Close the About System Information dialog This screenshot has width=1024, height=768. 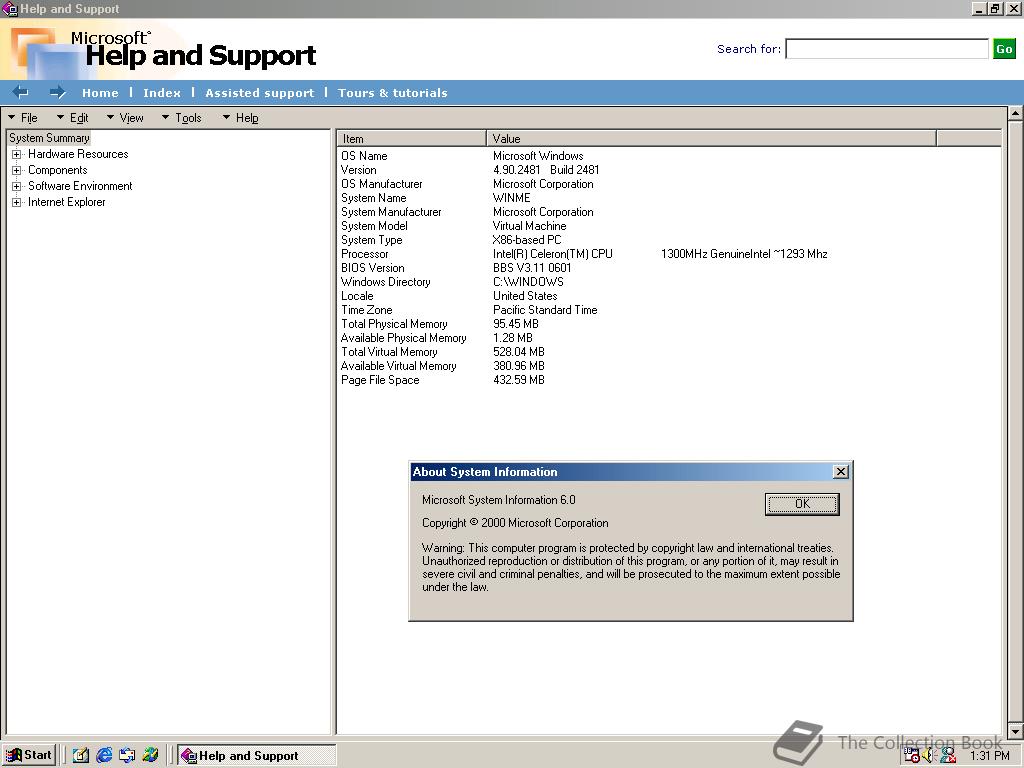pyautogui.click(x=841, y=472)
